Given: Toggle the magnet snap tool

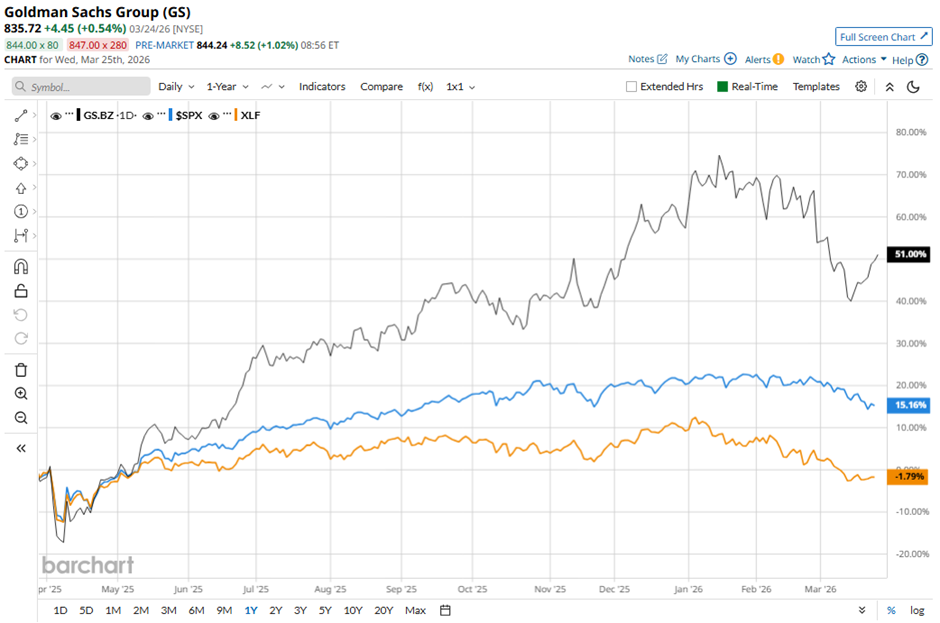Looking at the screenshot, I should pyautogui.click(x=20, y=267).
